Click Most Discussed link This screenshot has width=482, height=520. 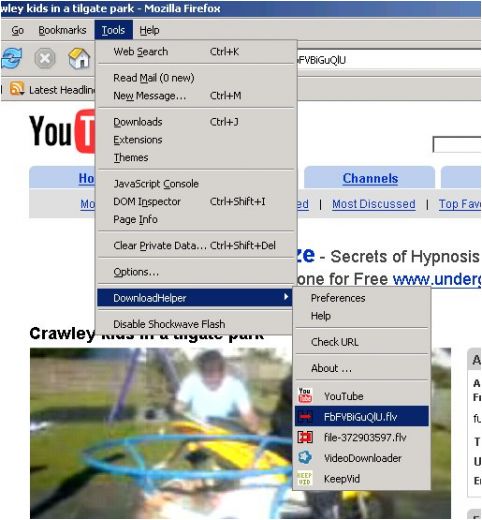tap(374, 204)
